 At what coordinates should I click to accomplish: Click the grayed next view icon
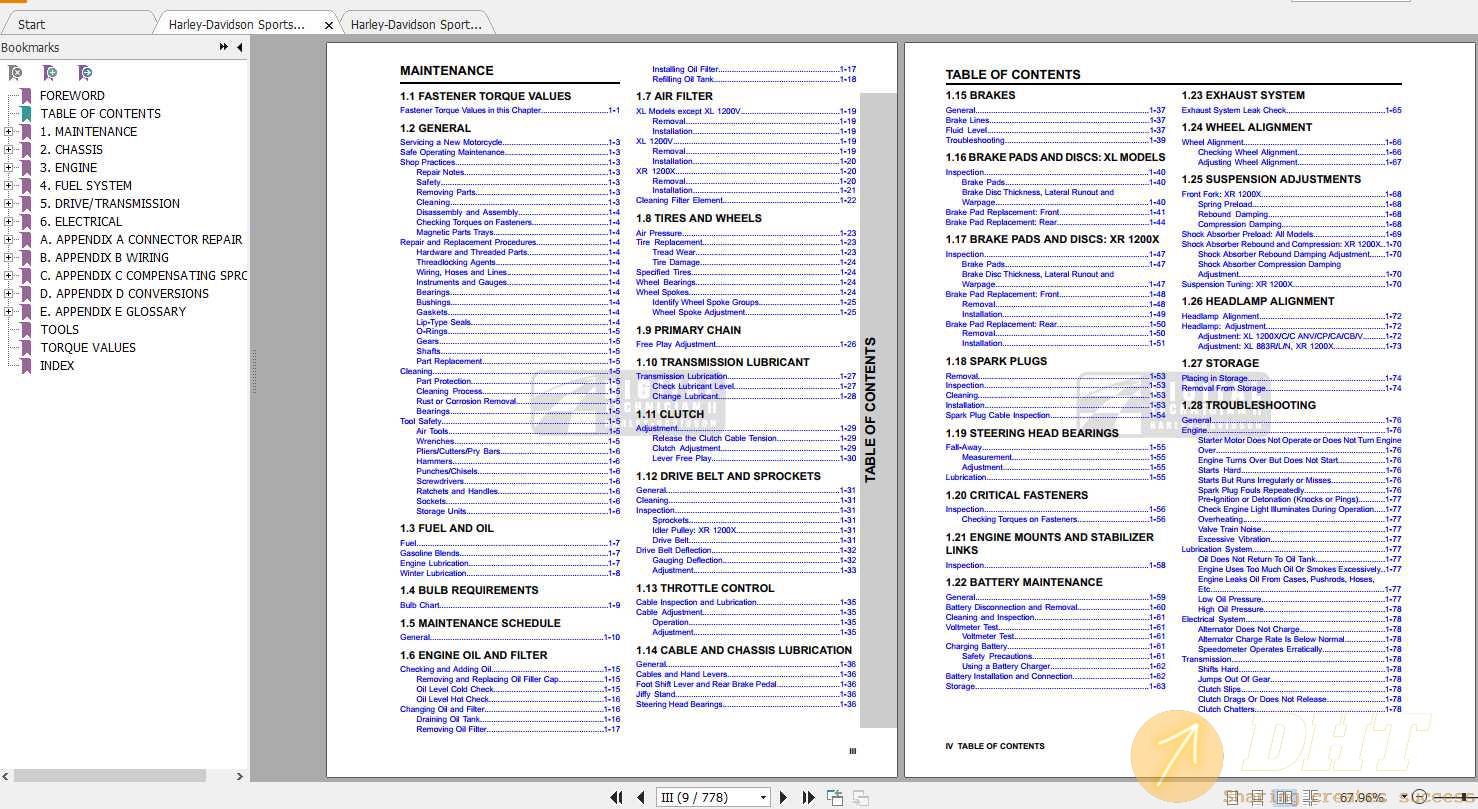[x=860, y=797]
